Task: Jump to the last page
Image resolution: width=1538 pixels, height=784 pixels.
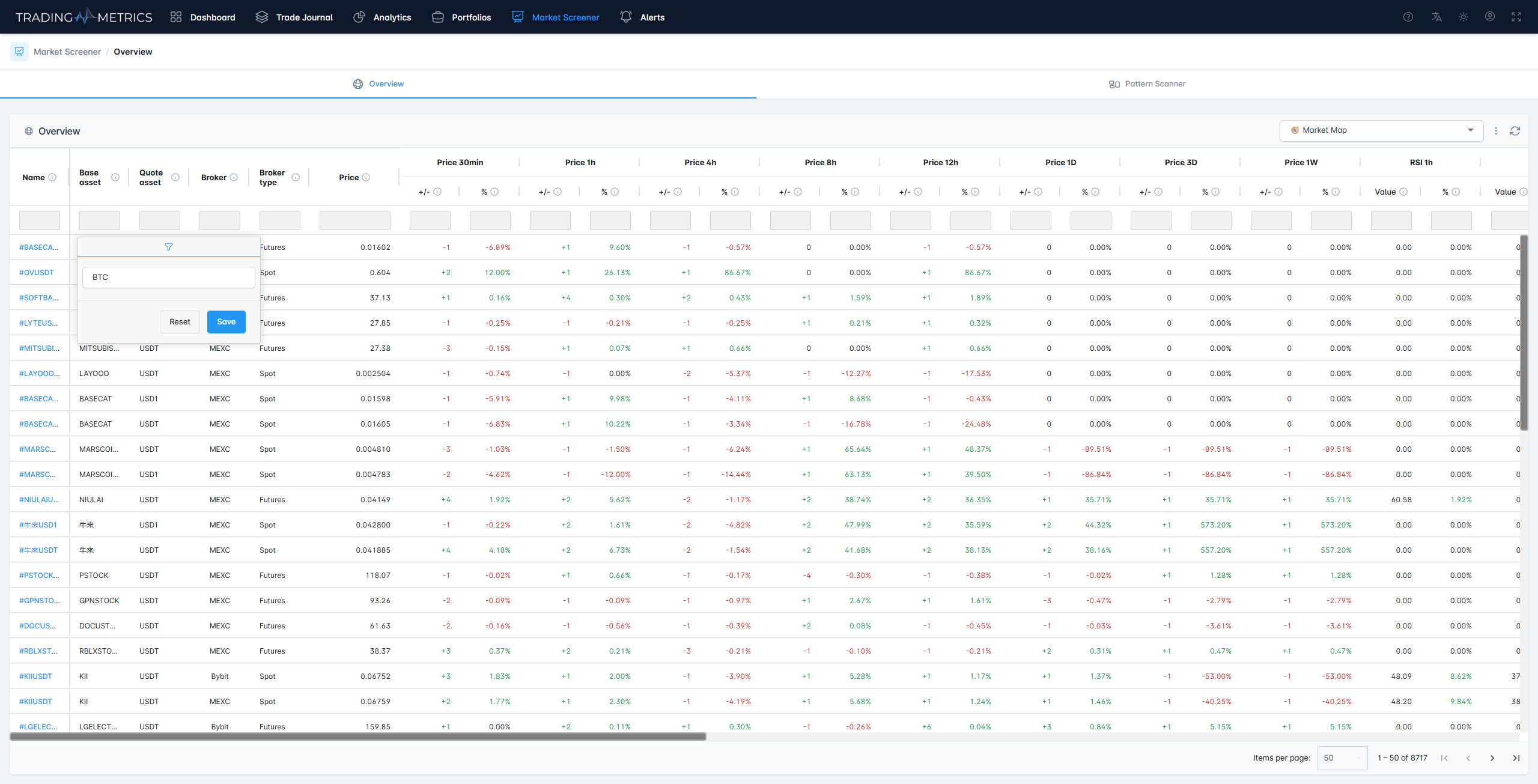Action: (1516, 758)
